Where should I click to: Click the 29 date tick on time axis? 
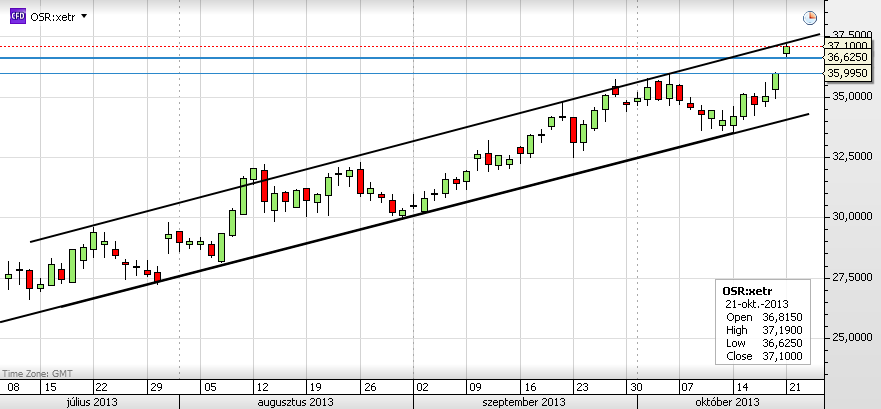[156, 387]
